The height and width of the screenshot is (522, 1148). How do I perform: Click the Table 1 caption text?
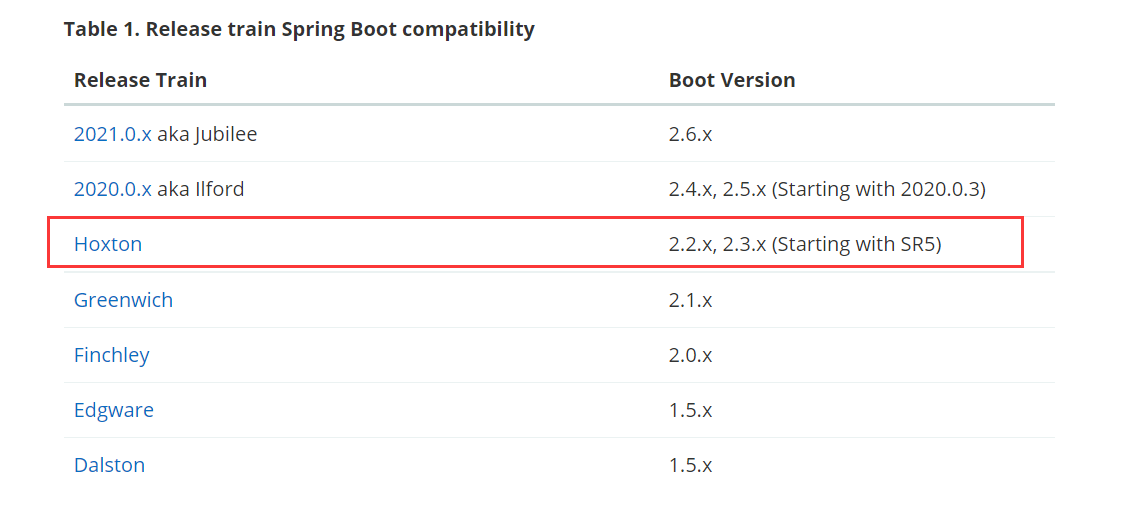click(x=299, y=29)
